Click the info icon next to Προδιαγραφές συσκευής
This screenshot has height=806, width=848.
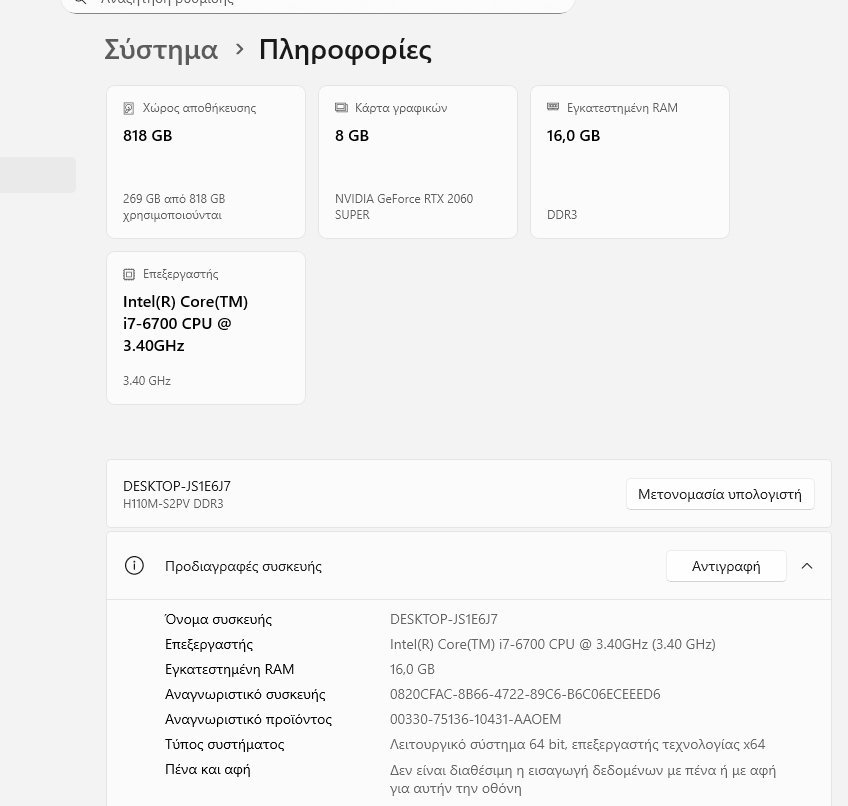pos(134,566)
